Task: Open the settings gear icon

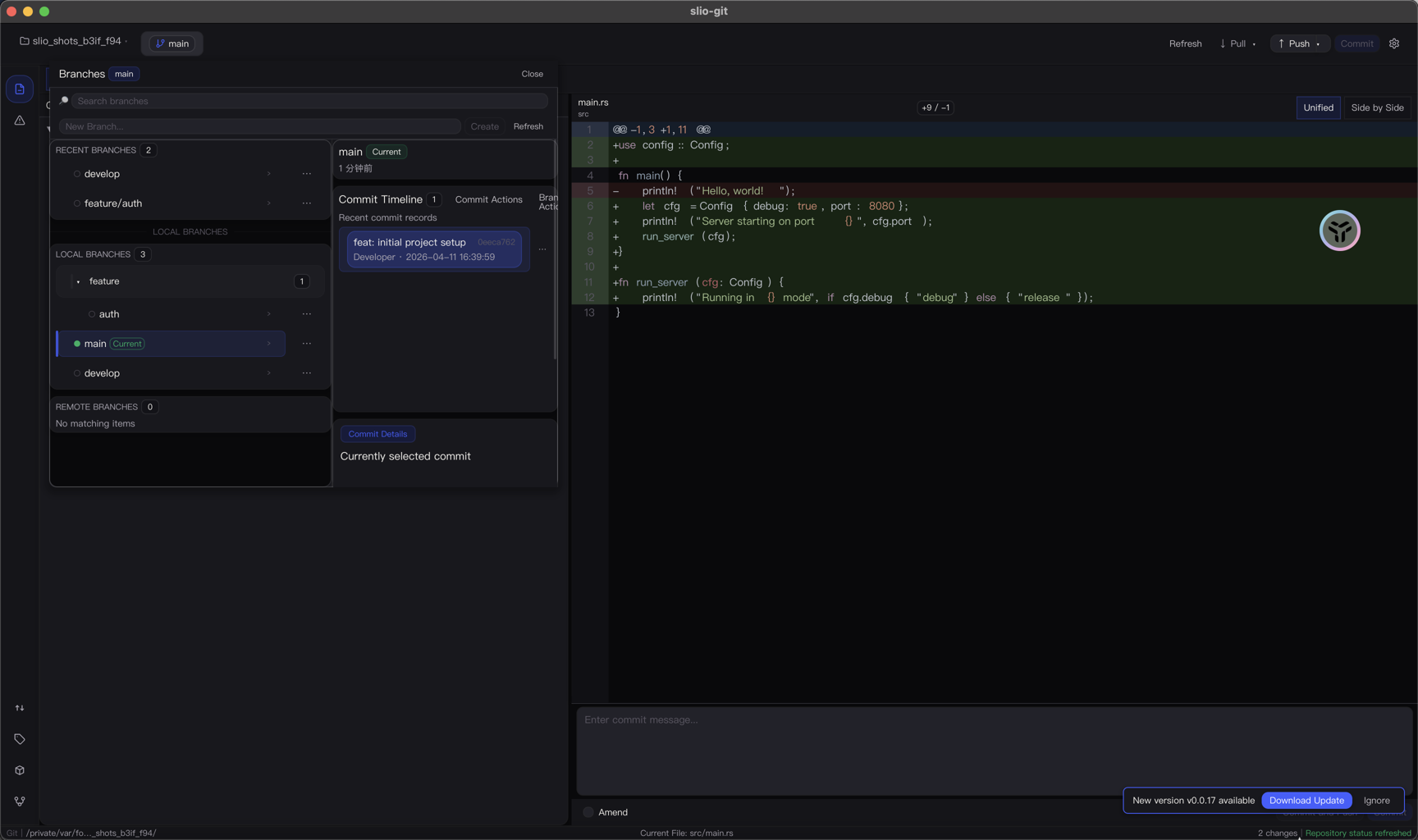Action: pyautogui.click(x=1394, y=43)
